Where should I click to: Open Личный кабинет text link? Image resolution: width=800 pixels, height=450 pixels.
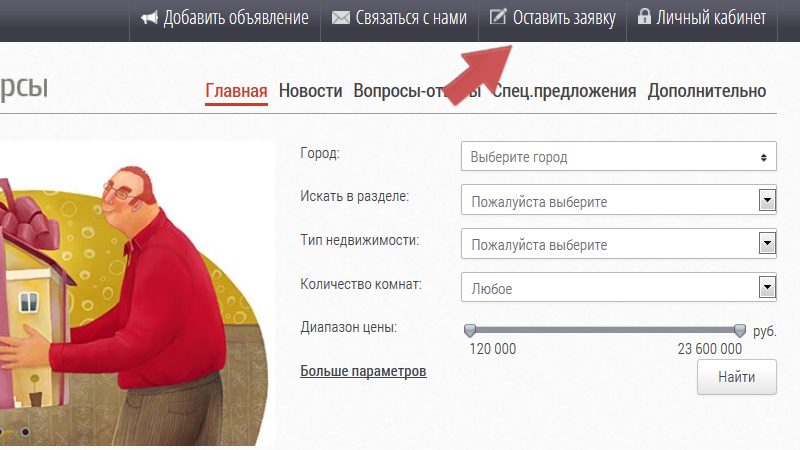pyautogui.click(x=711, y=18)
